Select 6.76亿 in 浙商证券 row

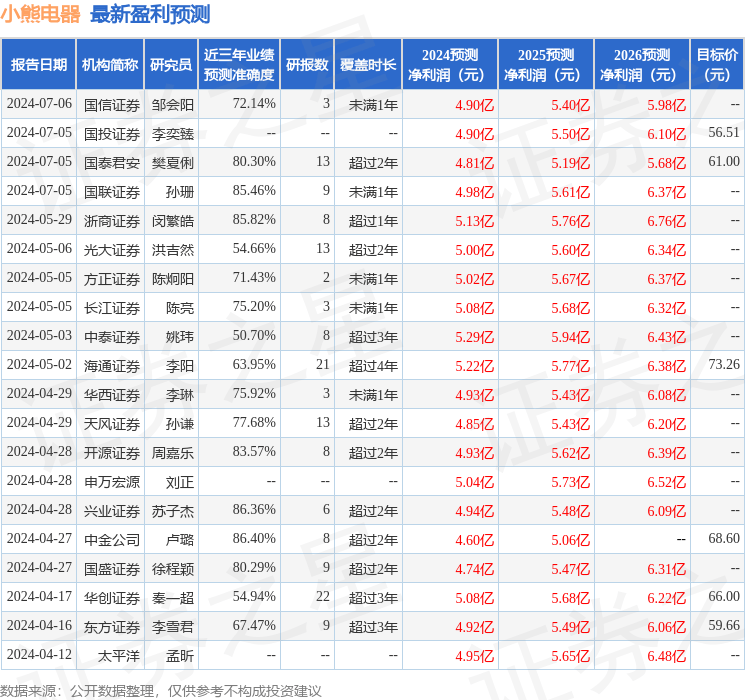point(666,221)
